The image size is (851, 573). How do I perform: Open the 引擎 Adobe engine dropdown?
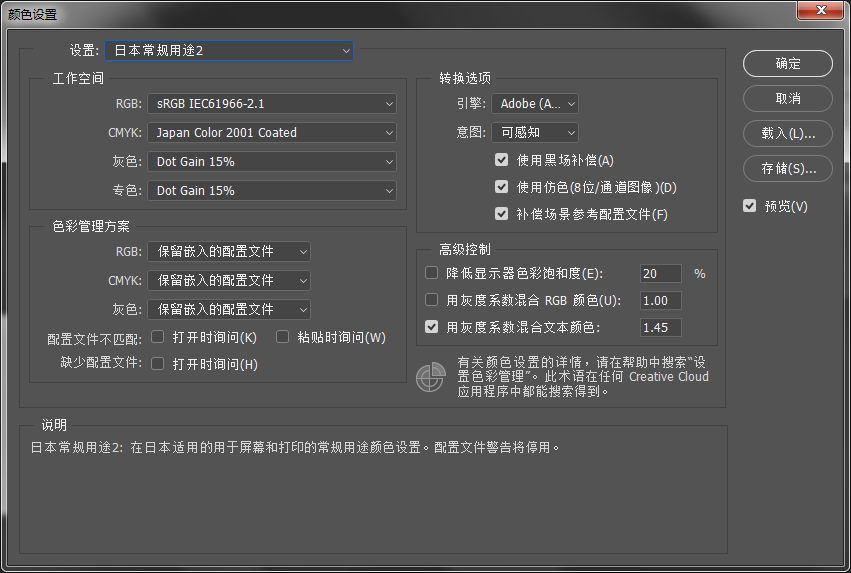(x=535, y=103)
